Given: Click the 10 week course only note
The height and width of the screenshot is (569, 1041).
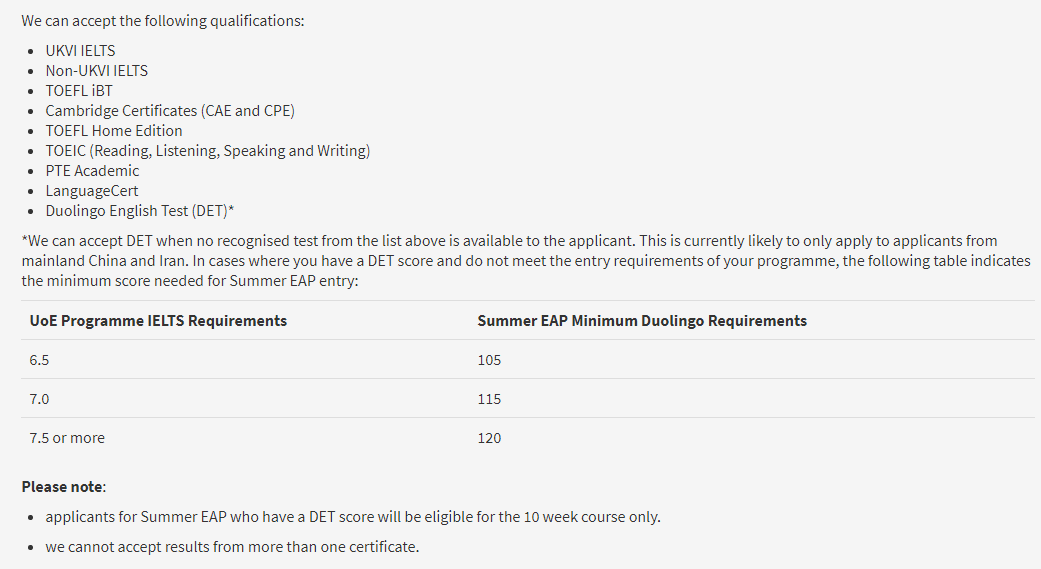Looking at the screenshot, I should point(353,517).
